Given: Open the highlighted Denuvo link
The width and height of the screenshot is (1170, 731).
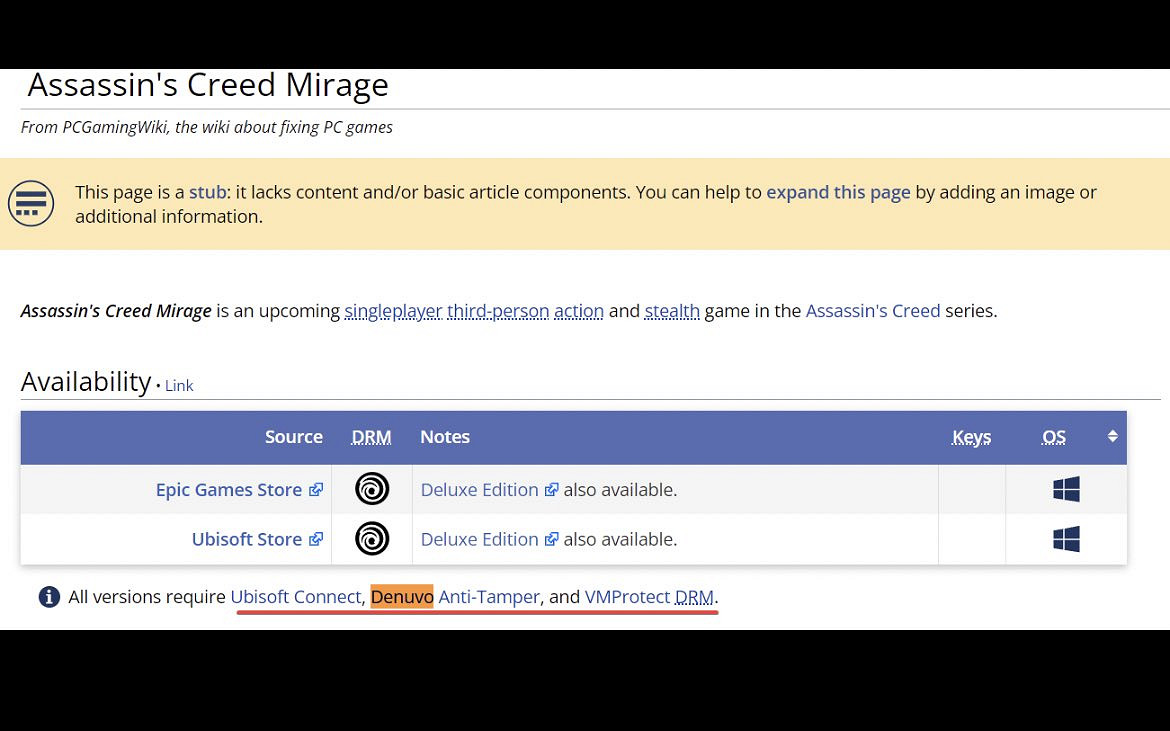Looking at the screenshot, I should click(x=402, y=597).
